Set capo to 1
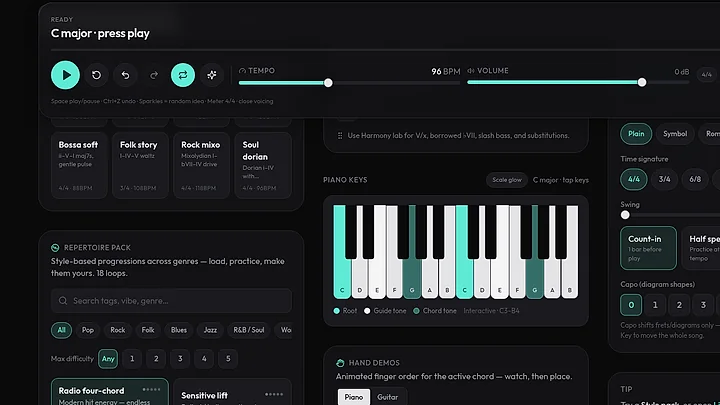The width and height of the screenshot is (720, 405). pyautogui.click(x=655, y=305)
